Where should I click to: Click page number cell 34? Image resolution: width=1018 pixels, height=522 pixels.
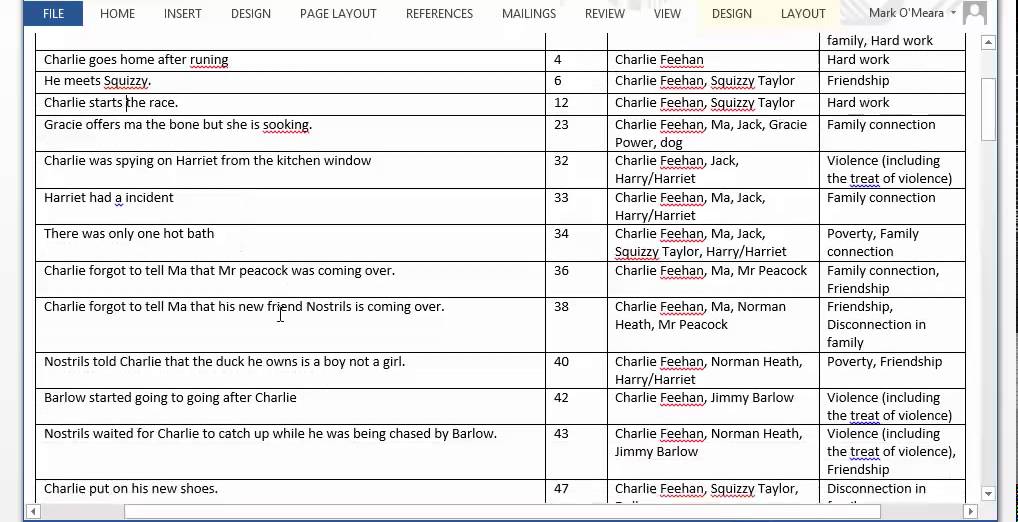(x=576, y=243)
